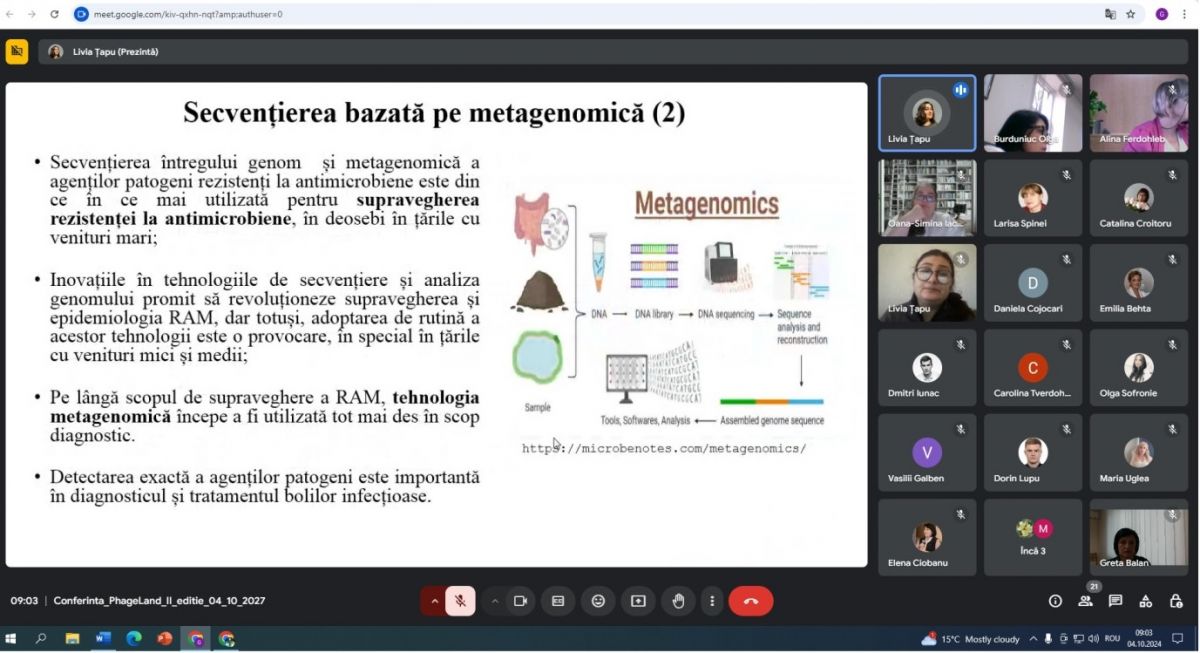Image resolution: width=1200 pixels, height=653 pixels.
Task: Bookmark this page with star icon
Action: 1131,14
